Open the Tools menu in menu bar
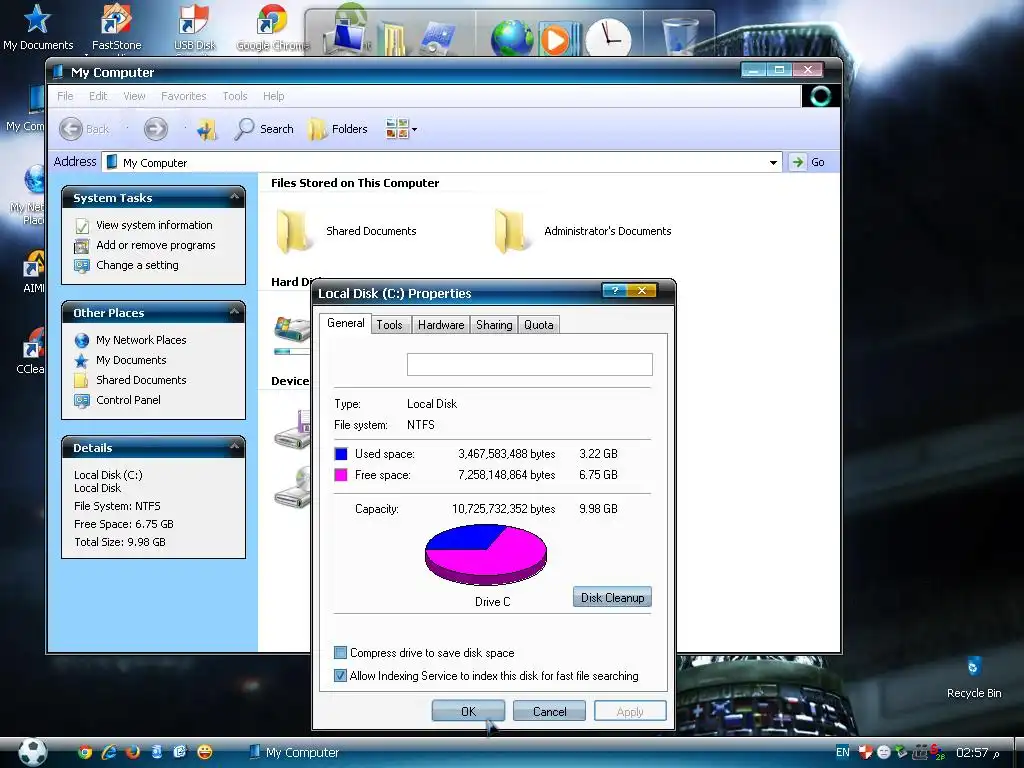The width and height of the screenshot is (1024, 768). pyautogui.click(x=235, y=96)
